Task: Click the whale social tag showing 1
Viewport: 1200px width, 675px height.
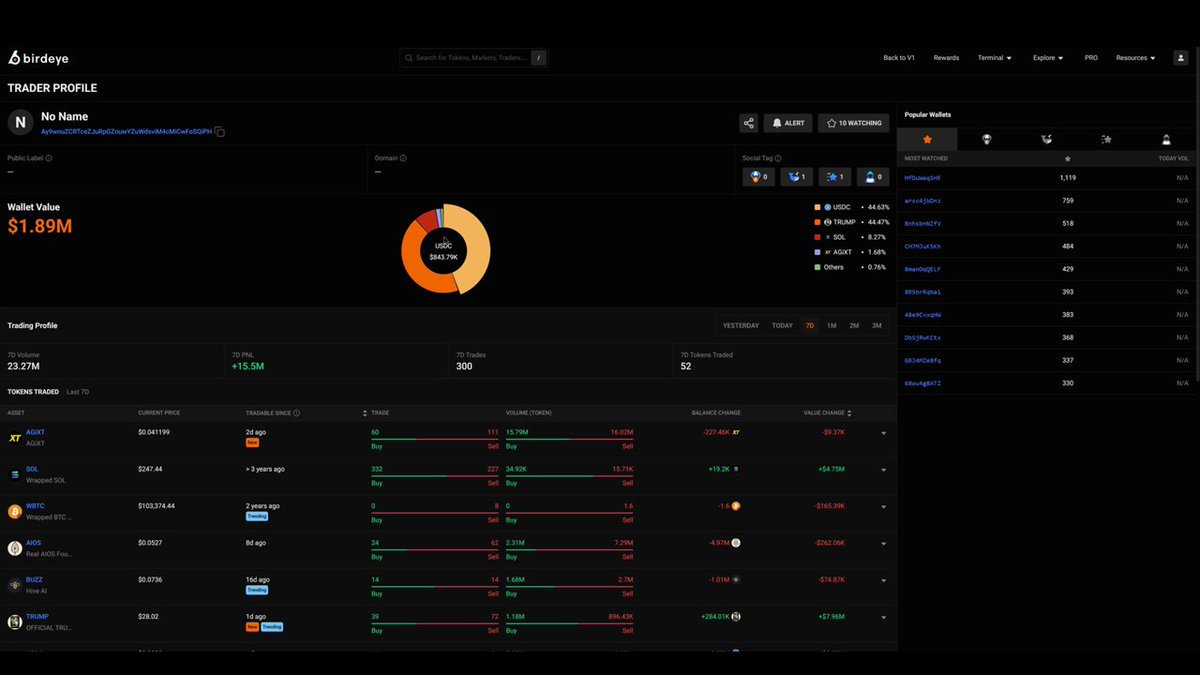Action: point(796,177)
